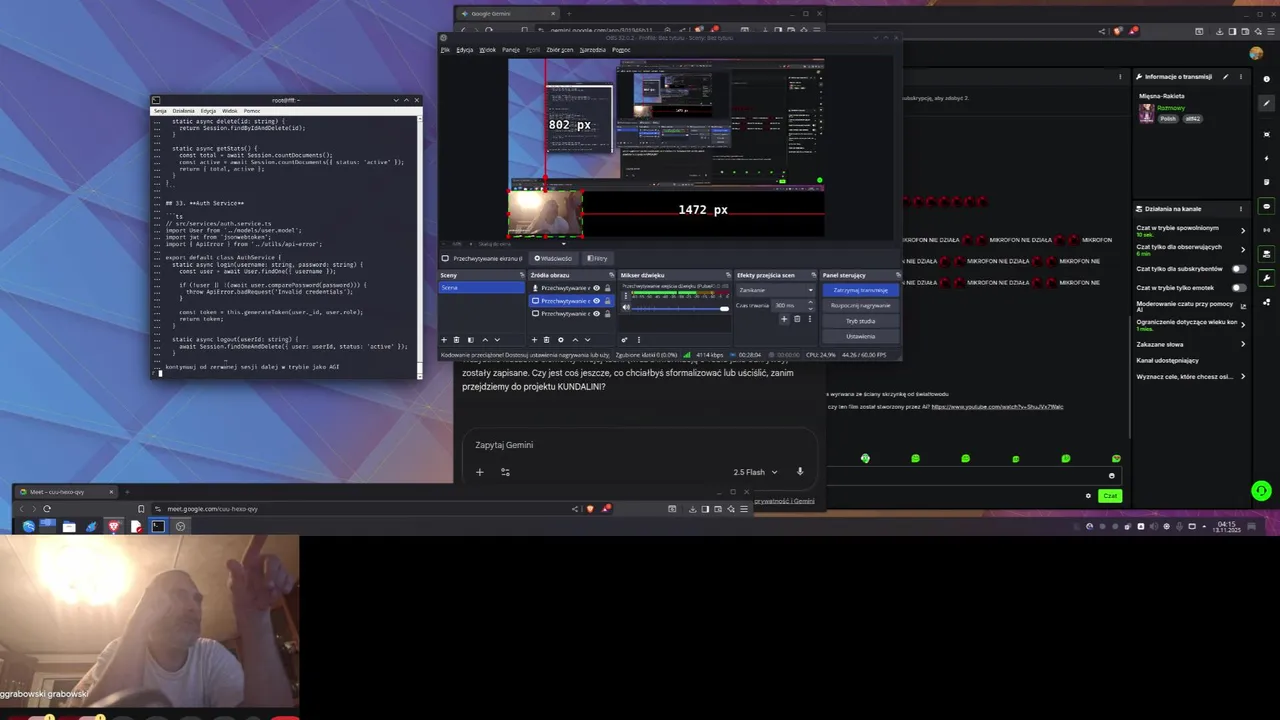
Task: Toggle Czat tylko dla subskrybentów switch
Action: coord(1239,269)
